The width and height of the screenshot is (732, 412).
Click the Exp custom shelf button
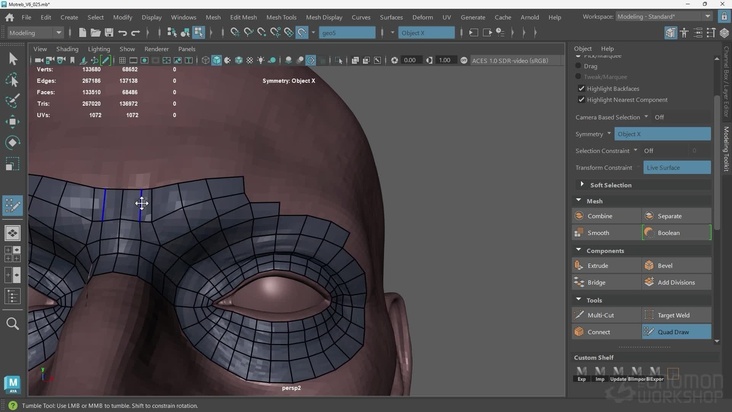click(x=582, y=374)
